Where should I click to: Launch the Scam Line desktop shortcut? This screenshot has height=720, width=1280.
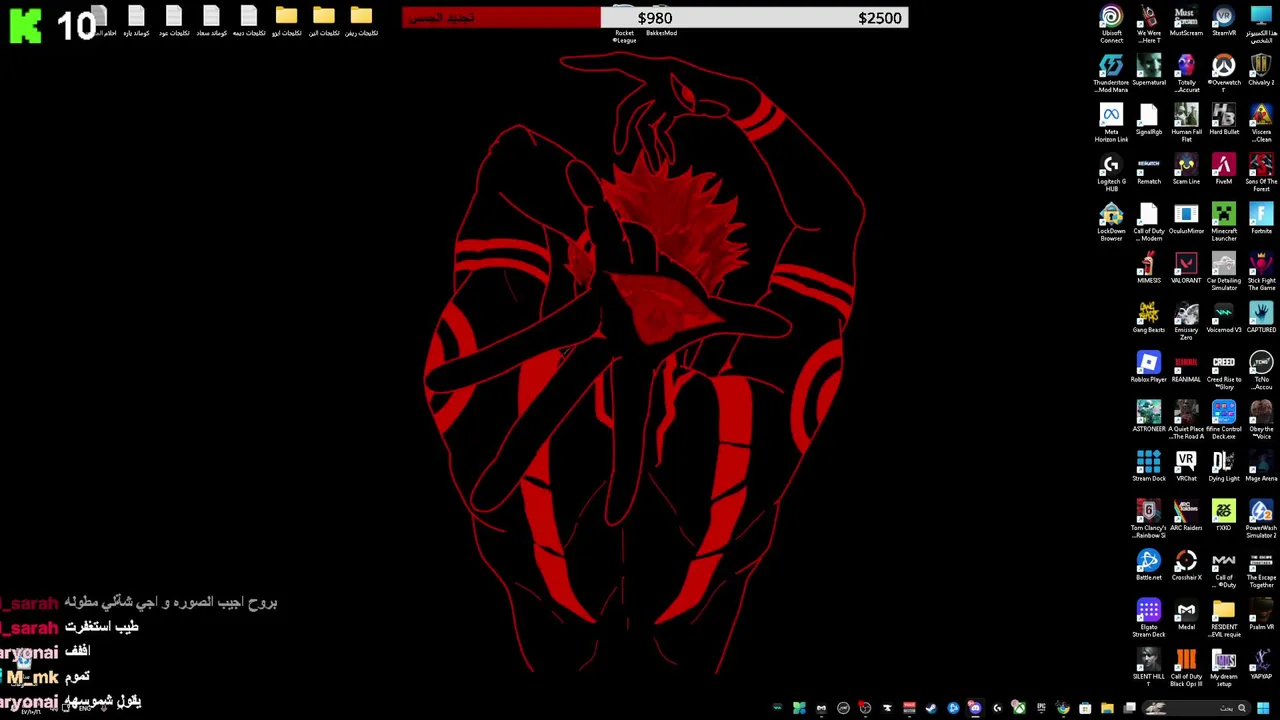(x=1186, y=170)
